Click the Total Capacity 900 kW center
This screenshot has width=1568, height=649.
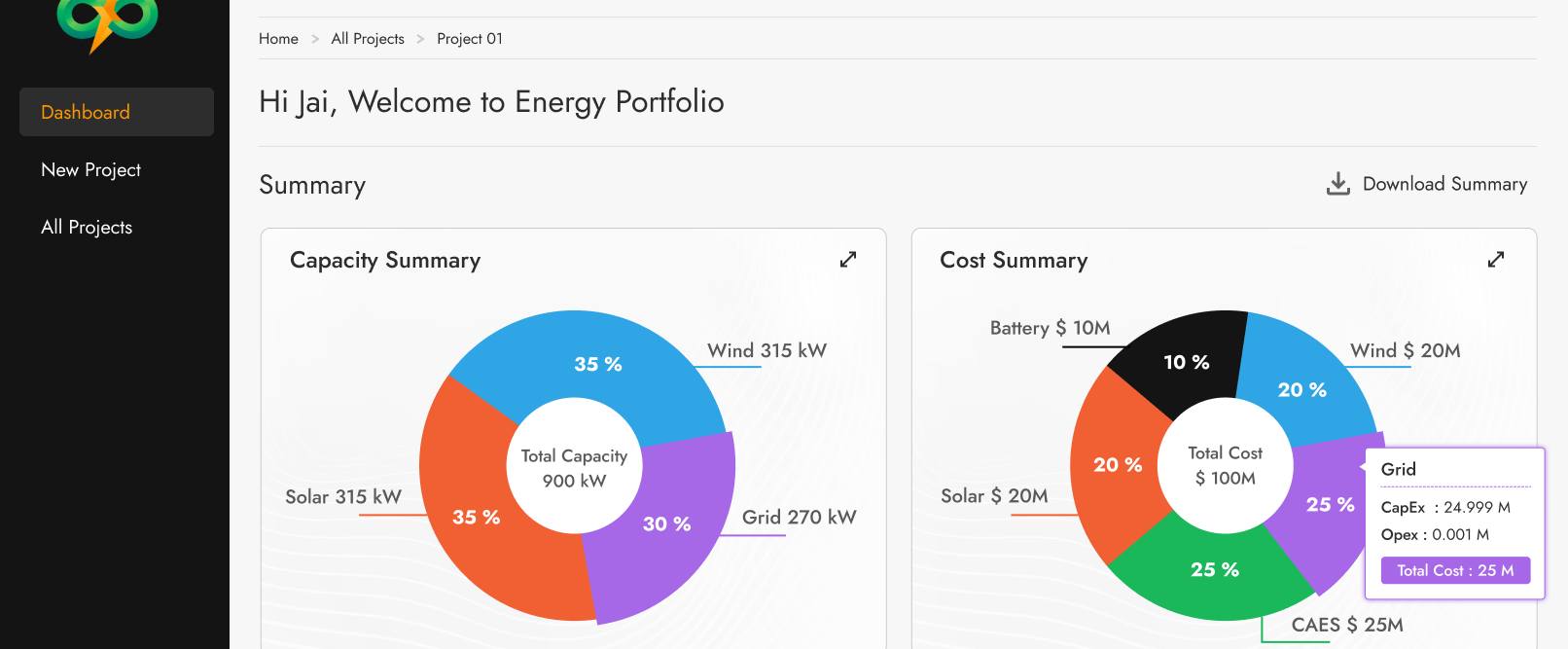[575, 467]
